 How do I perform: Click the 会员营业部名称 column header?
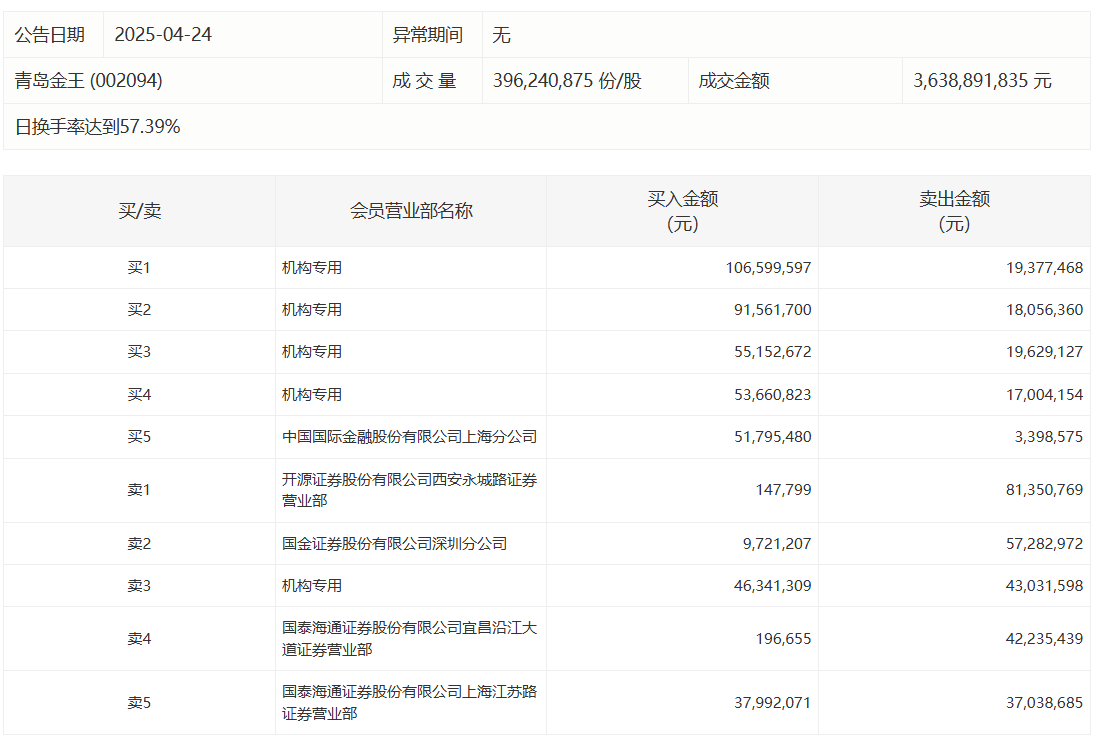point(411,211)
